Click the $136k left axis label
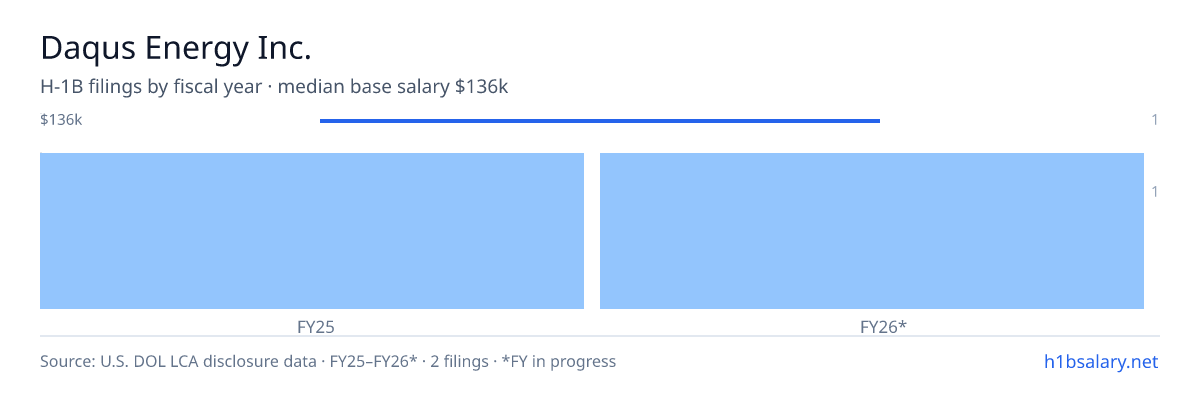This screenshot has height=400, width=1200. [x=61, y=120]
